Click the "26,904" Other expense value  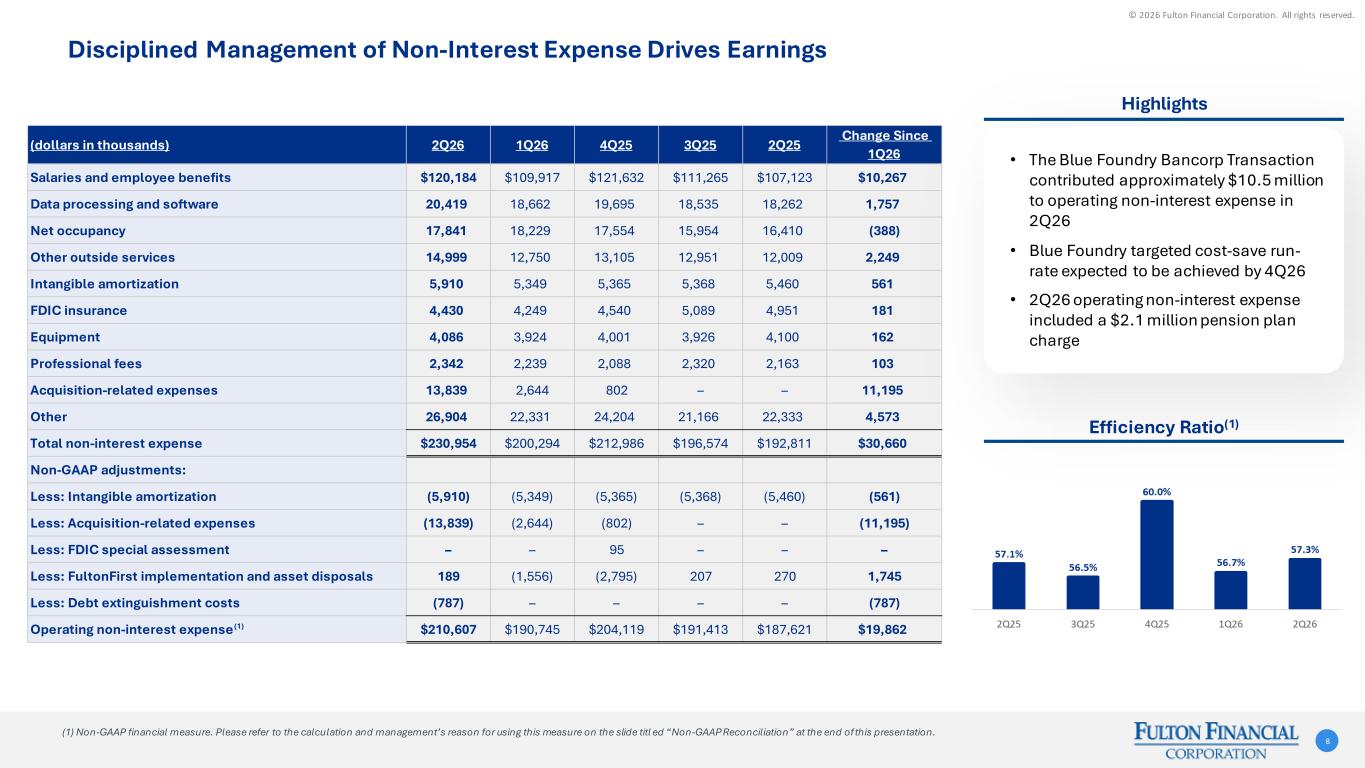[x=447, y=416]
